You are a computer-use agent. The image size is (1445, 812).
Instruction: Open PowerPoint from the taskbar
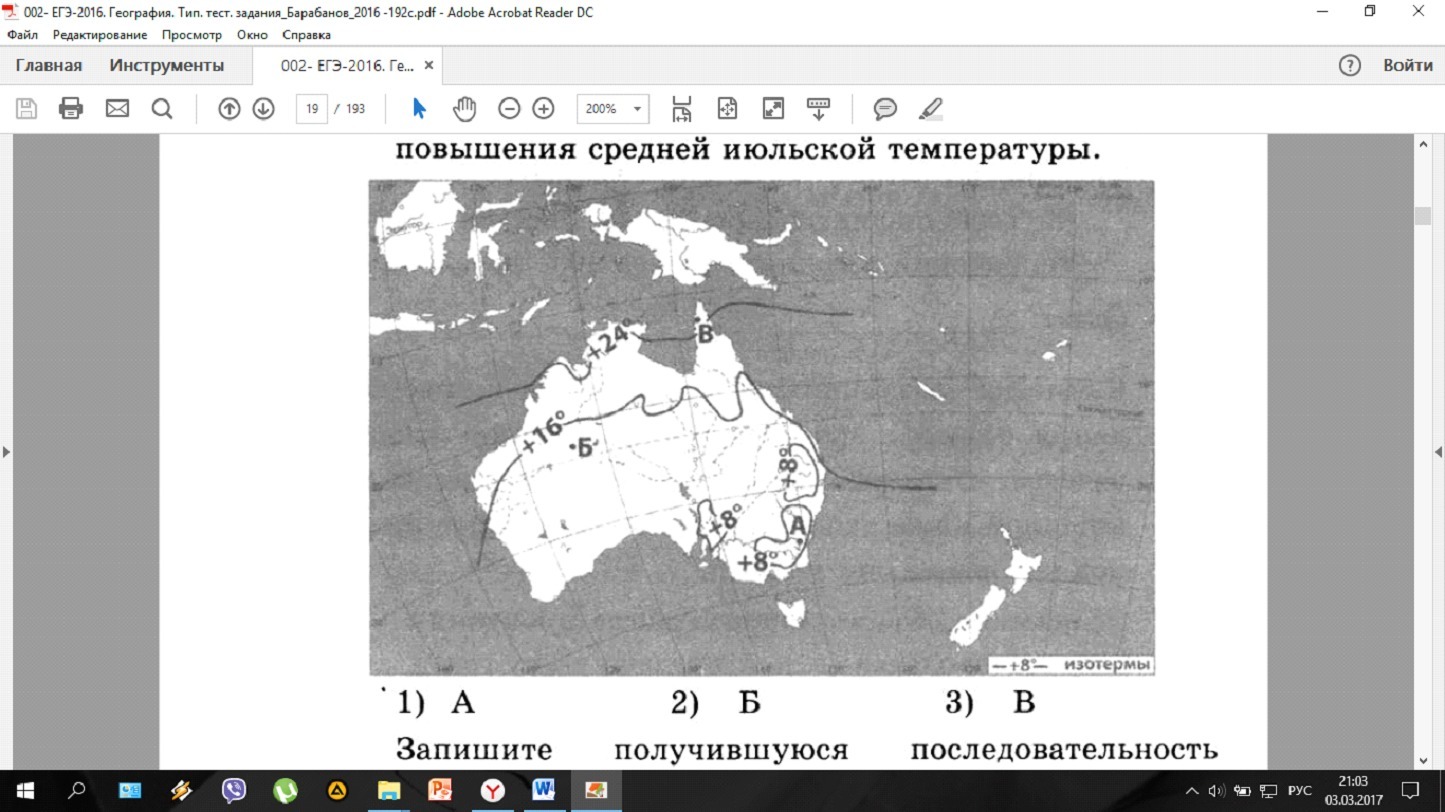click(440, 791)
